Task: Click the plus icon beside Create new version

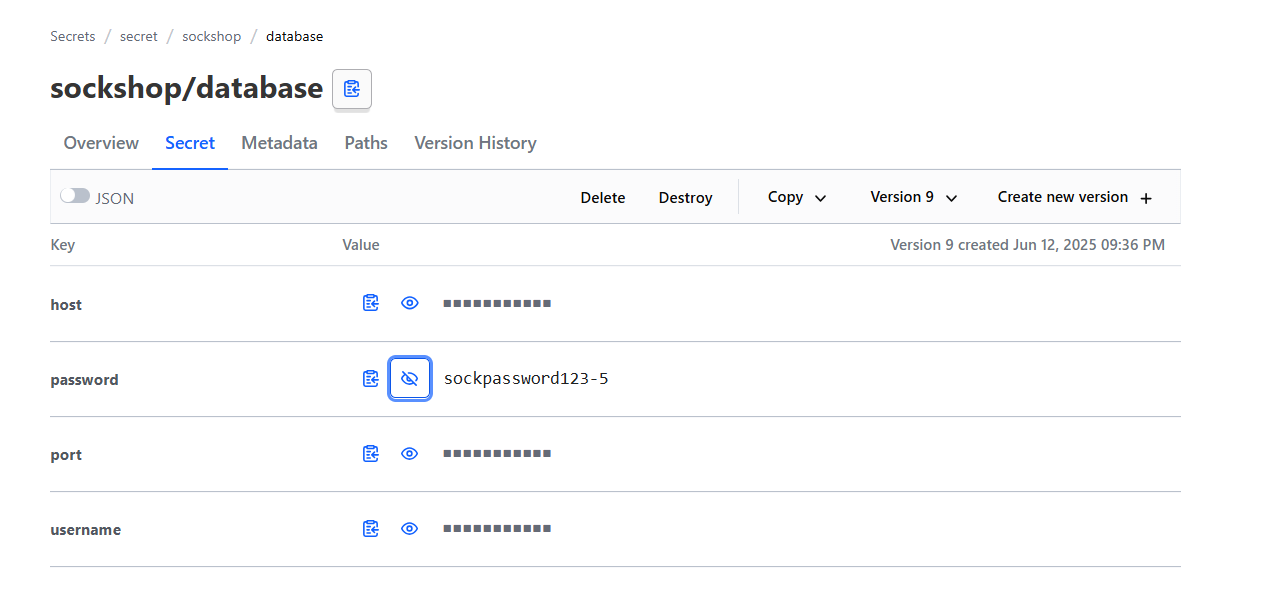Action: 1146,198
